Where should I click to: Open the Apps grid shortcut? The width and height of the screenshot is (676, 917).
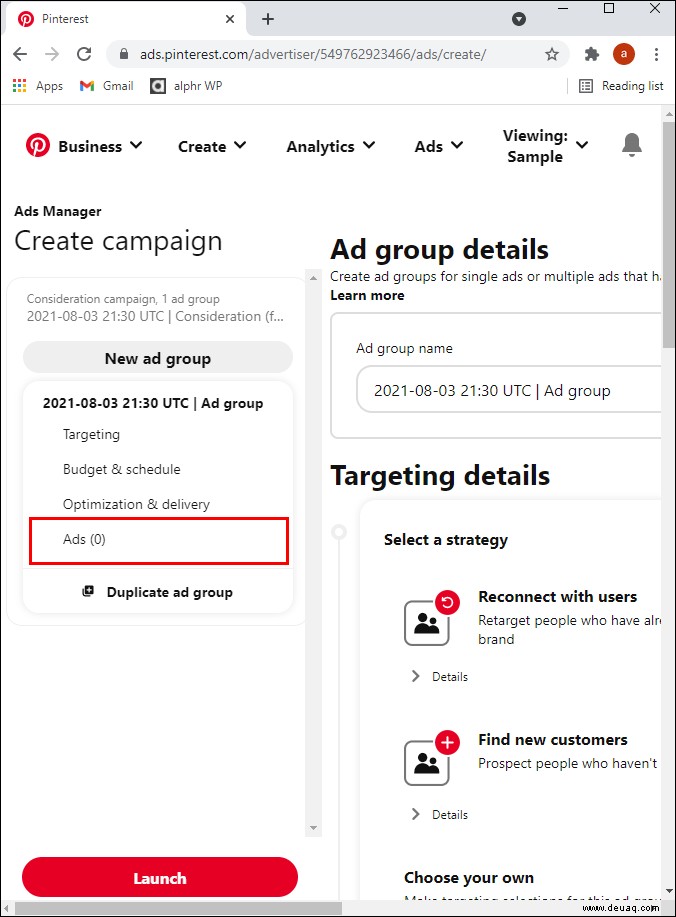pos(37,86)
